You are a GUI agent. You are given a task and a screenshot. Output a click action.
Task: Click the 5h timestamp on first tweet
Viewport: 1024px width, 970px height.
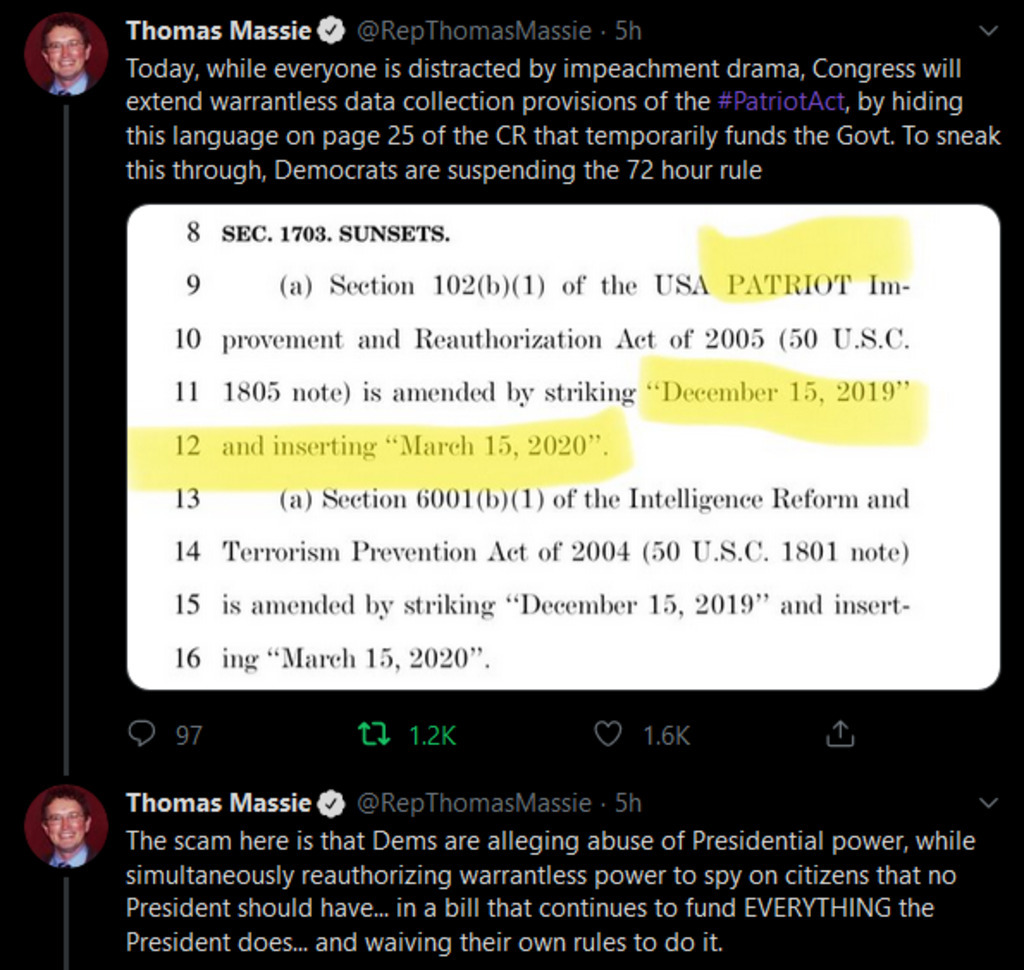pyautogui.click(x=628, y=31)
